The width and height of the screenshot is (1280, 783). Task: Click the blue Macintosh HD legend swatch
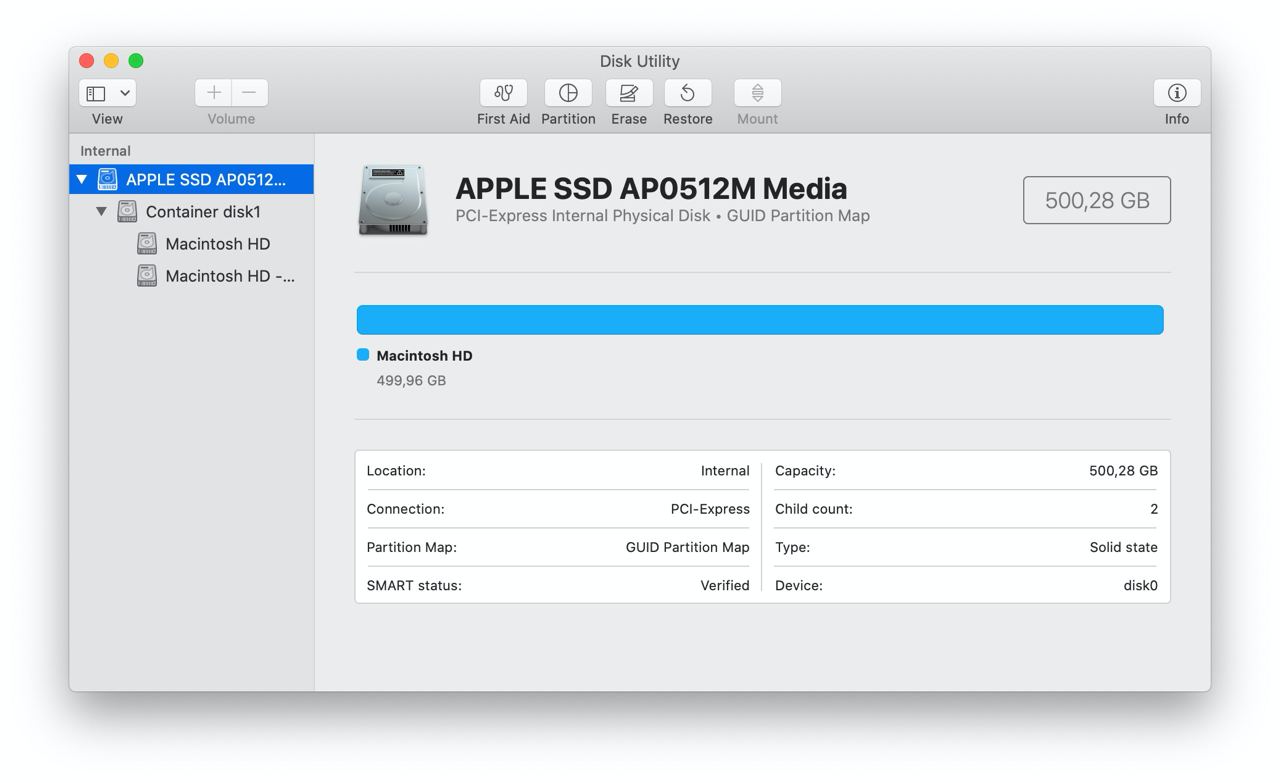[x=363, y=355]
